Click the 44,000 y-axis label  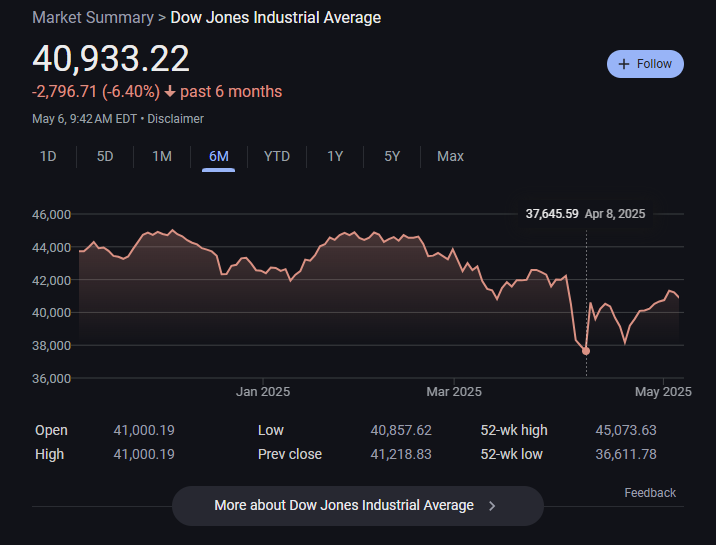[x=52, y=248]
